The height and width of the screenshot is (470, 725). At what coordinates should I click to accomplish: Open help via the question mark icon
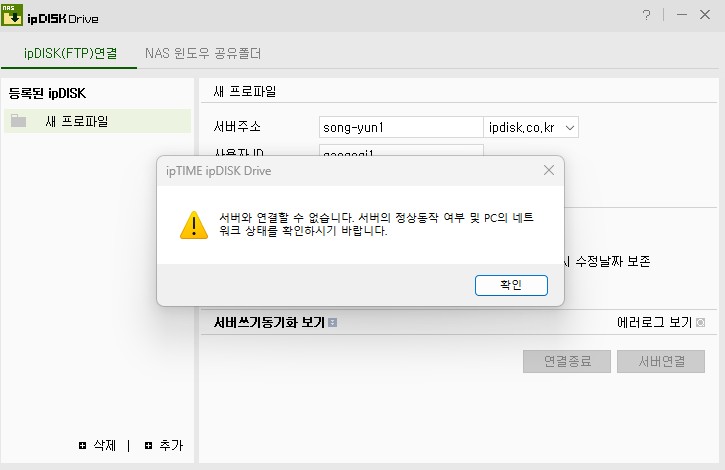click(646, 15)
